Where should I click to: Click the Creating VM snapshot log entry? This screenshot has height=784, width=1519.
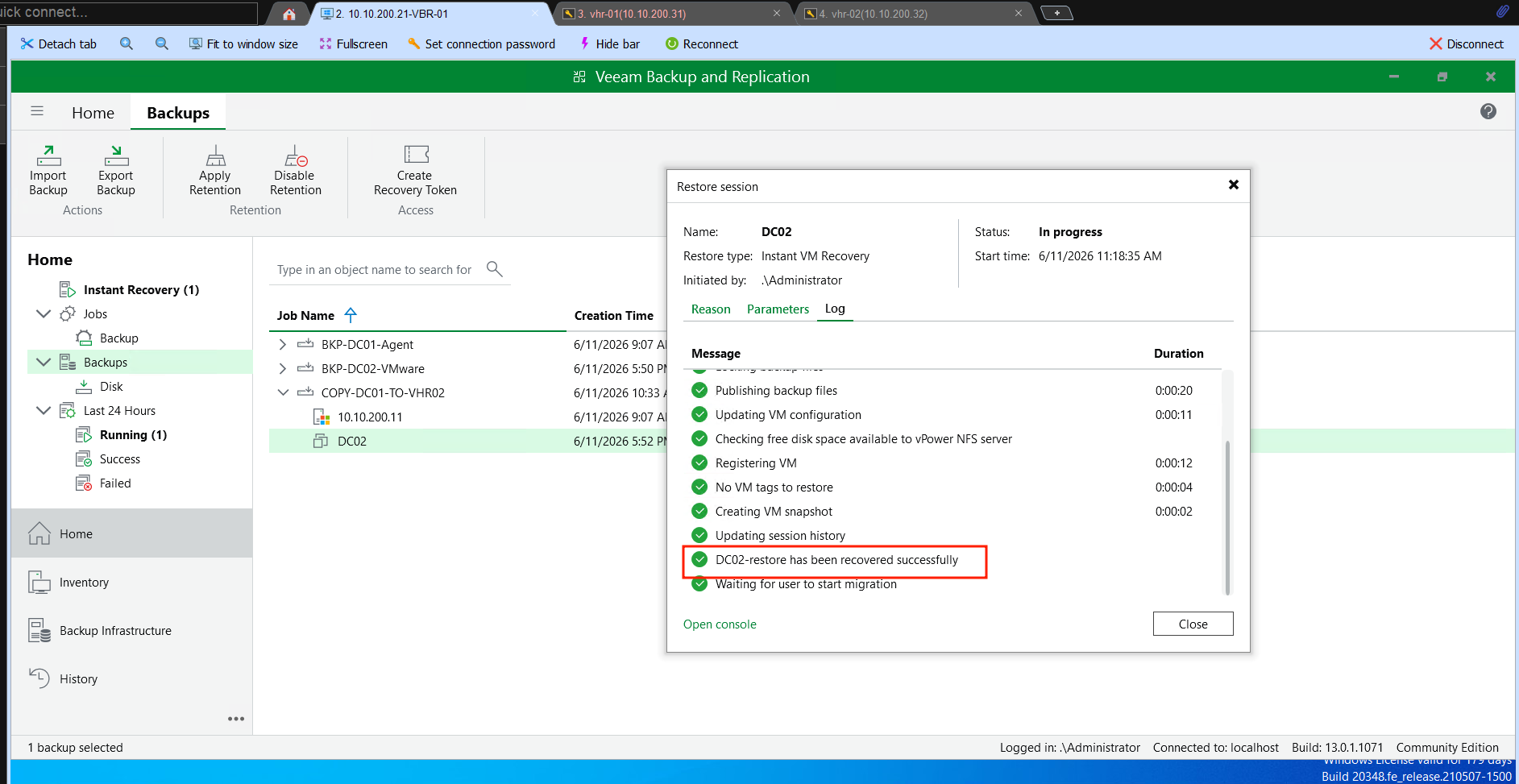coord(774,512)
